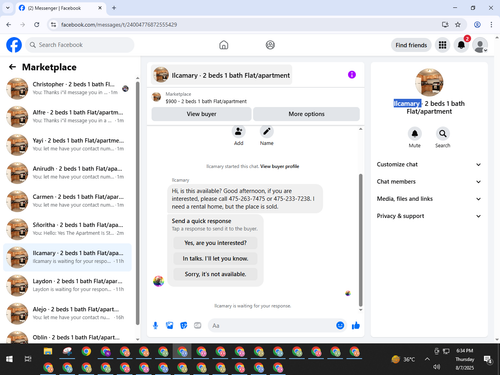Click the chat message scrollbar
The height and width of the screenshot is (375, 500).
coord(360,240)
